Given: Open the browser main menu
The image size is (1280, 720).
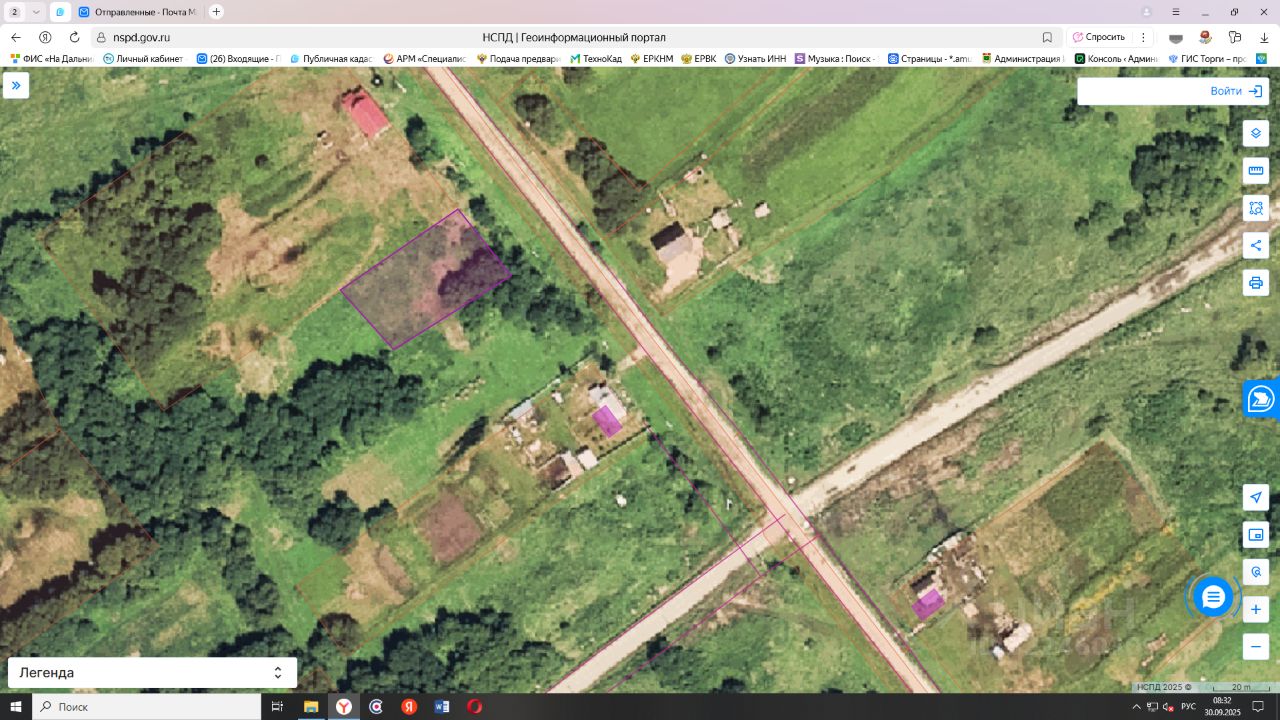Looking at the screenshot, I should [x=1176, y=12].
